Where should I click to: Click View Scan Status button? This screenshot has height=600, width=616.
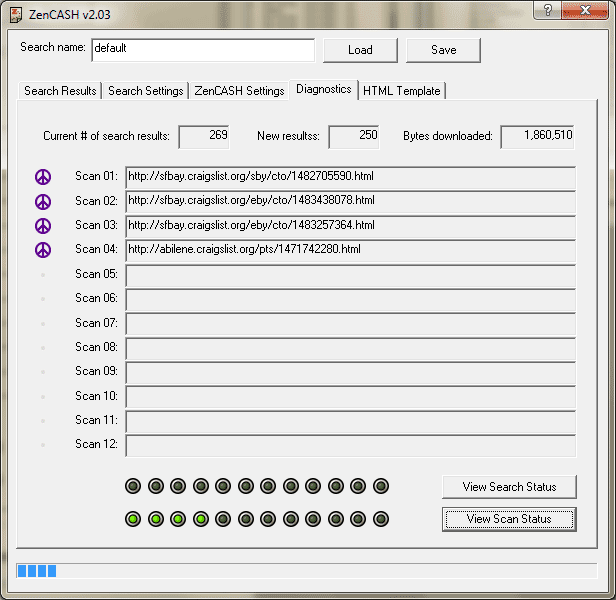[x=509, y=519]
